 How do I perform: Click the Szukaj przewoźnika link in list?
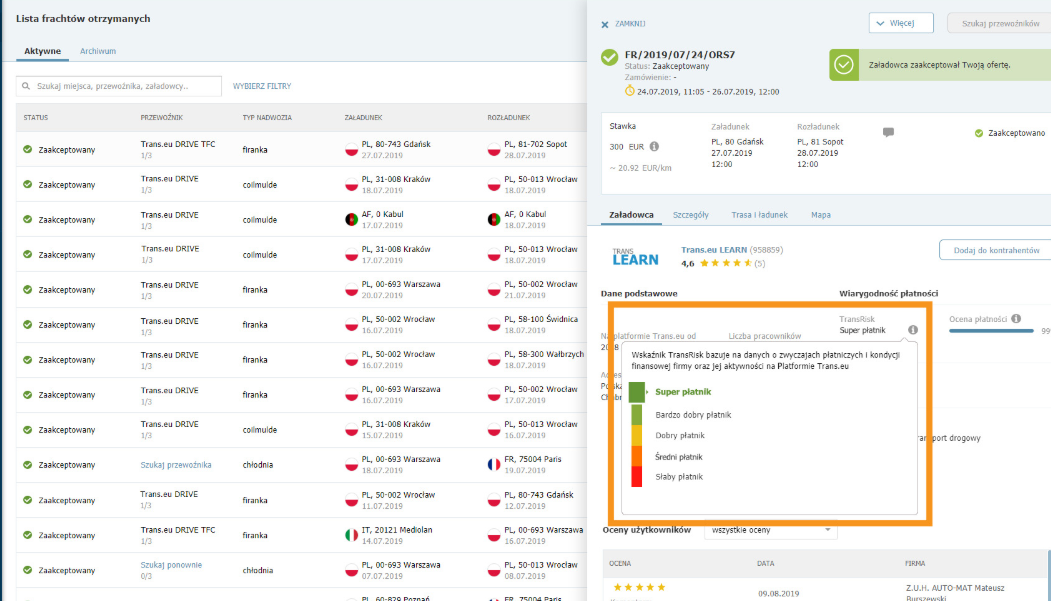click(x=176, y=465)
